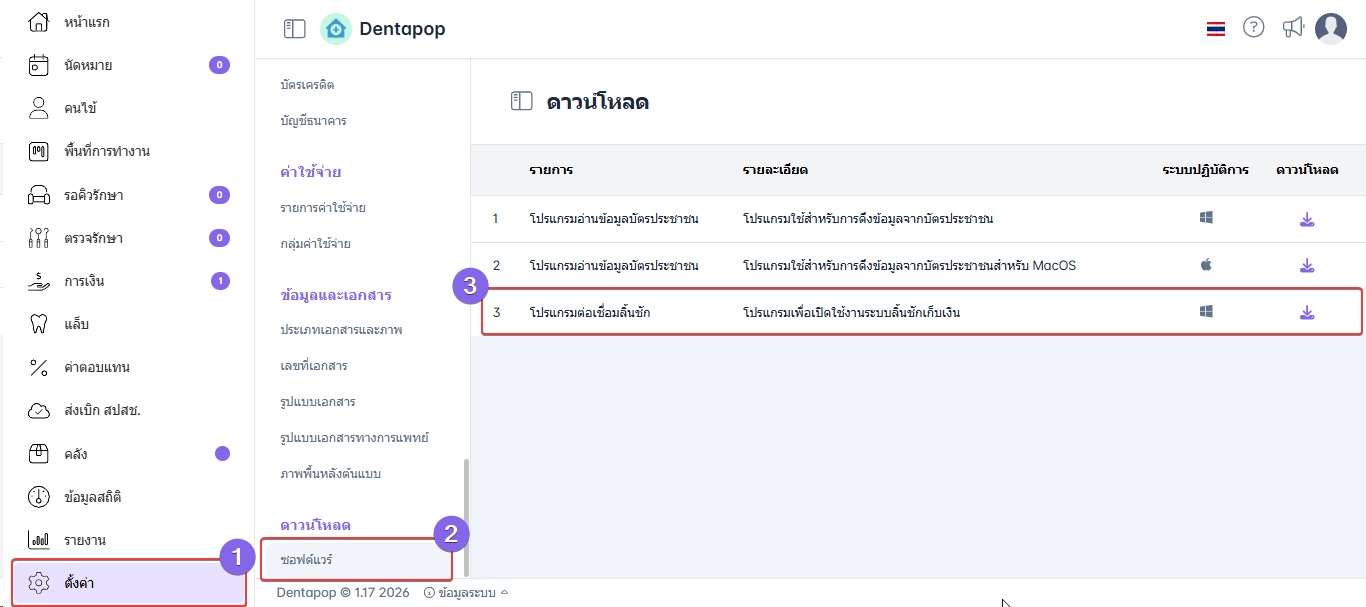This screenshot has width=1366, height=607.
Task: Select row text โปรแกรมต่อเชื่อมลิ้นชัก
Action: click(x=590, y=313)
